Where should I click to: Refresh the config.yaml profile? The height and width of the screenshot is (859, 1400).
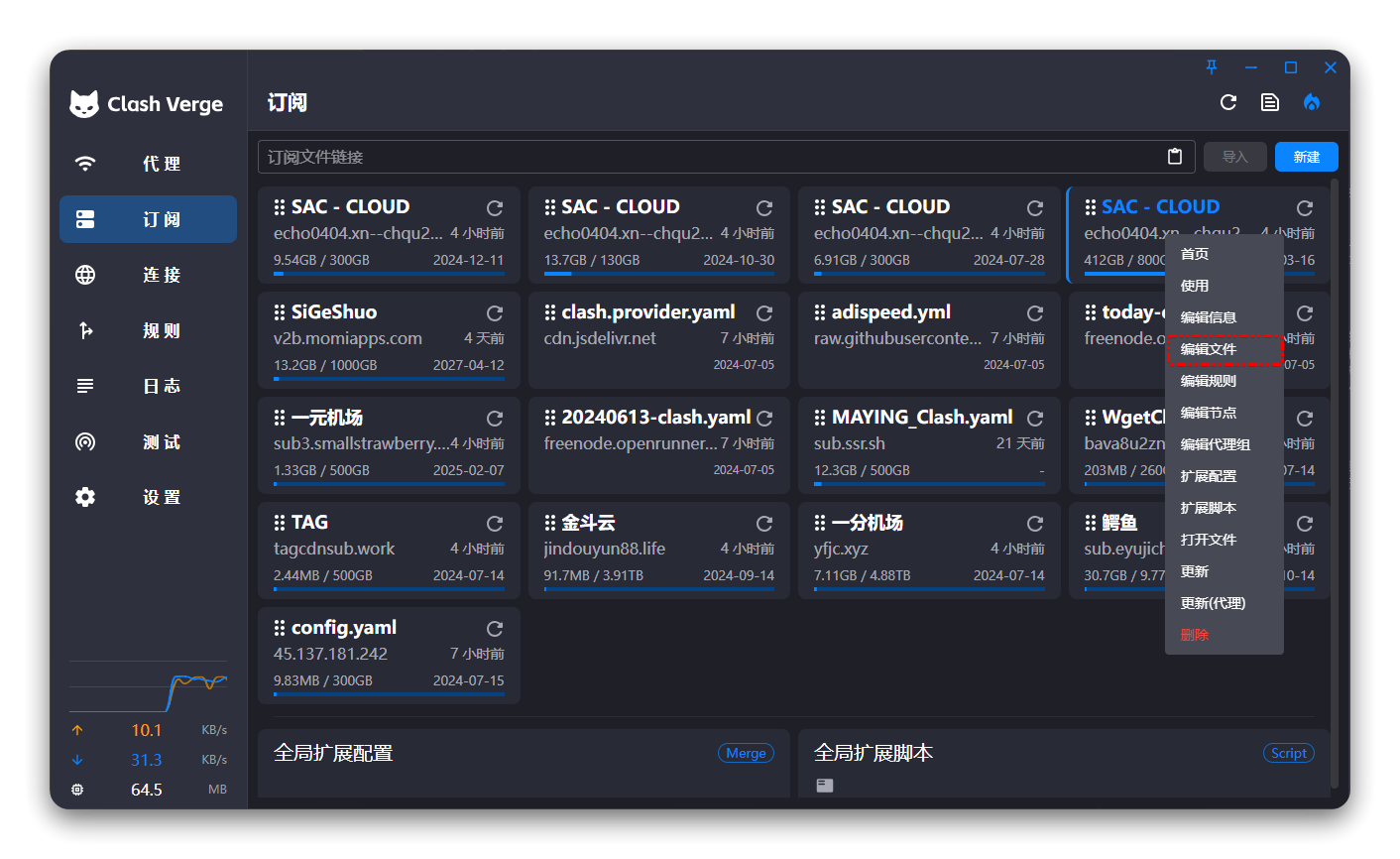pyautogui.click(x=495, y=629)
